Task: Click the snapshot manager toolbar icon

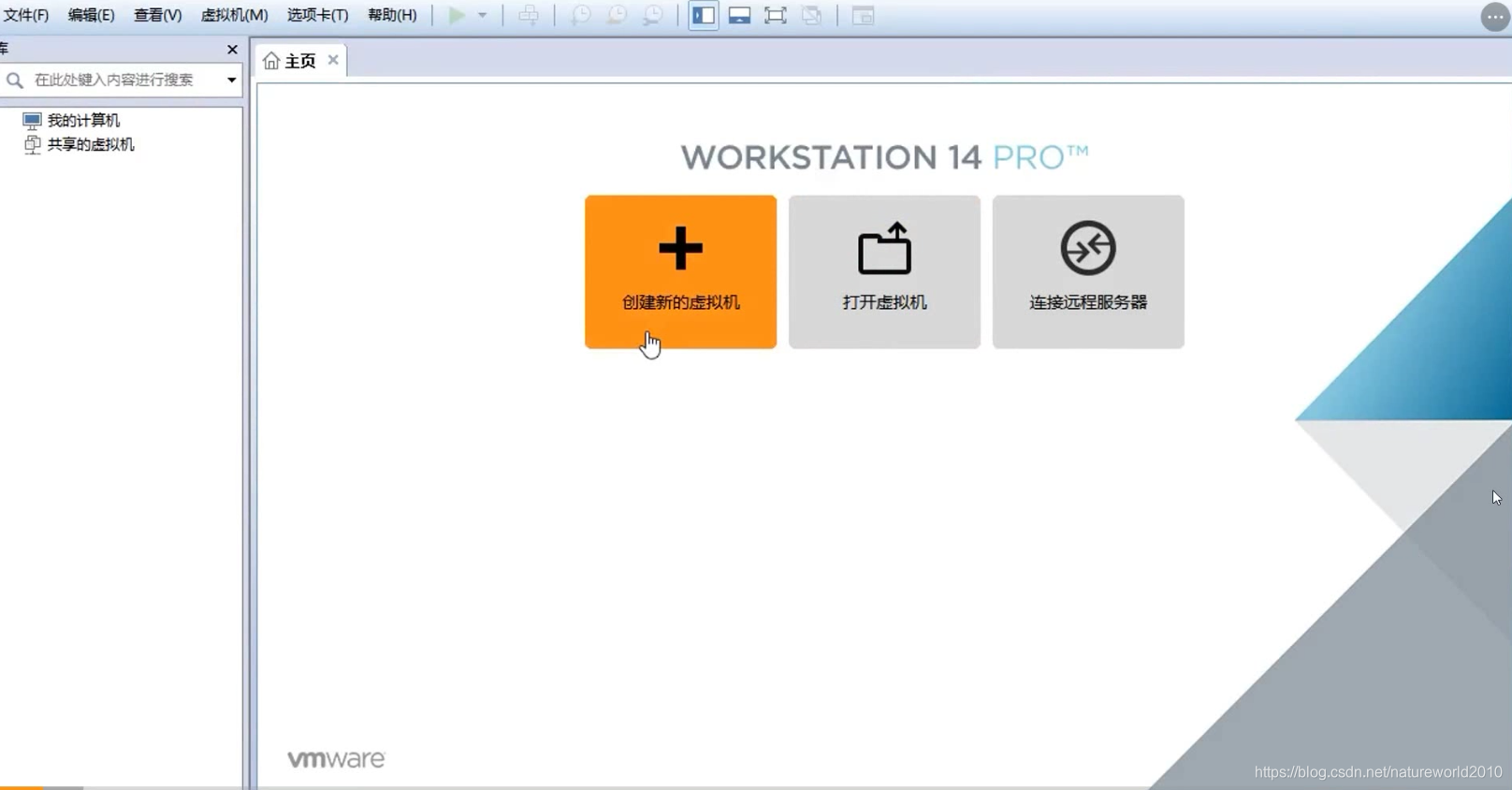Action: [x=653, y=15]
